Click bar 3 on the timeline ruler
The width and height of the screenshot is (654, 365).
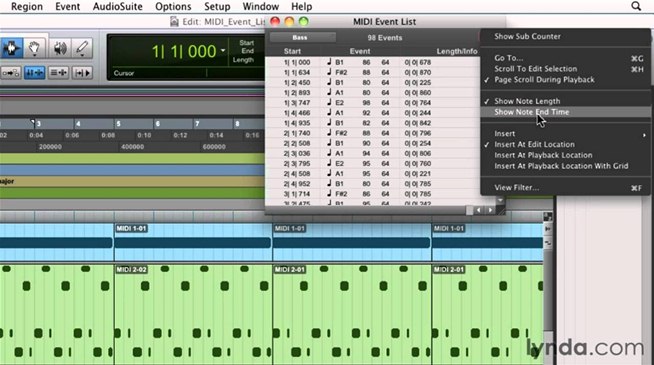coord(38,124)
